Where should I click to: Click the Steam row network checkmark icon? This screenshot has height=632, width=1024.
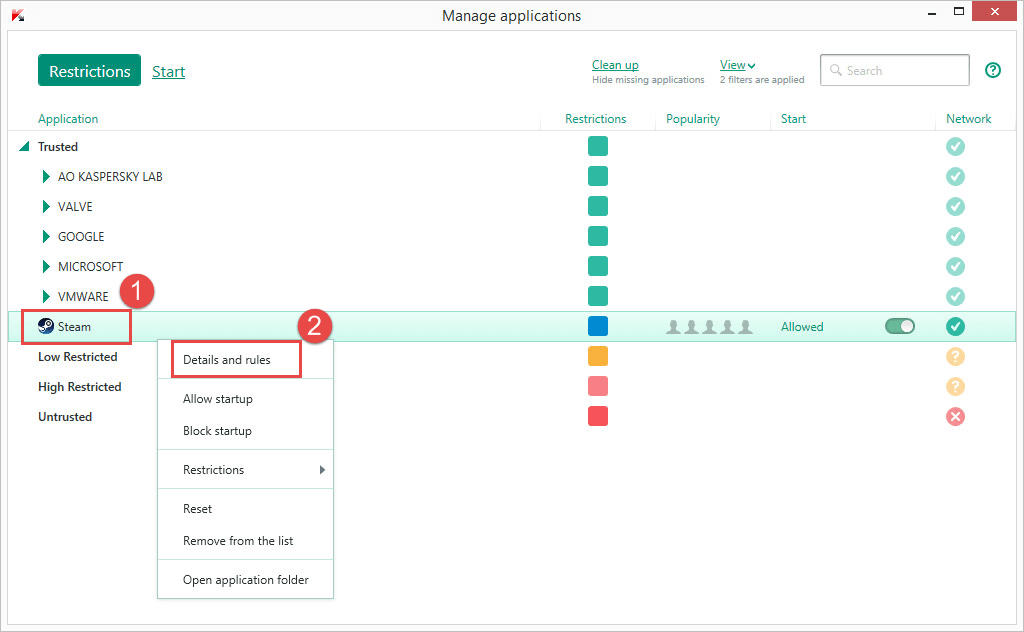coord(955,326)
